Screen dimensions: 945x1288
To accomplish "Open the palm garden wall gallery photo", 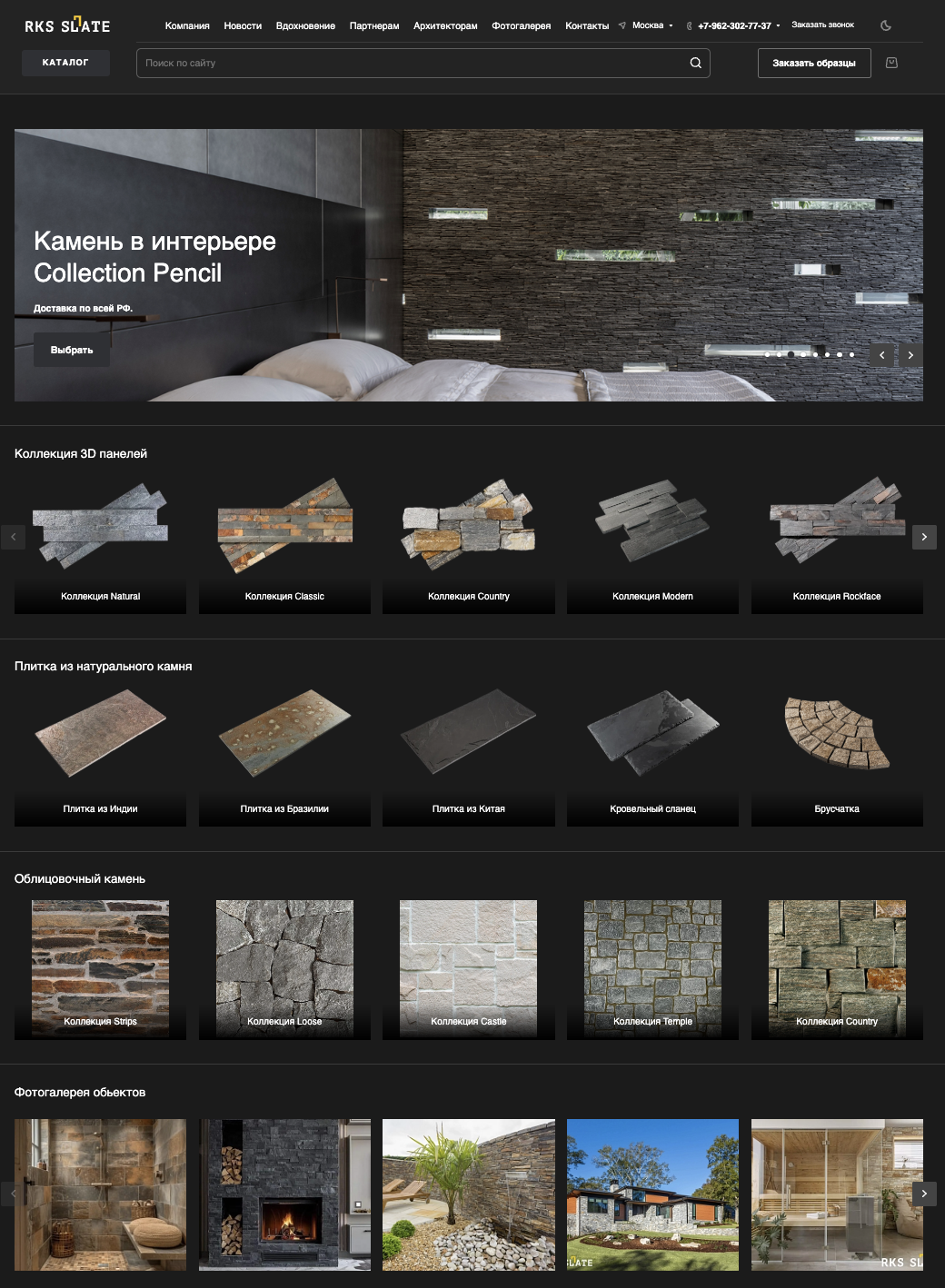I will [x=469, y=1194].
